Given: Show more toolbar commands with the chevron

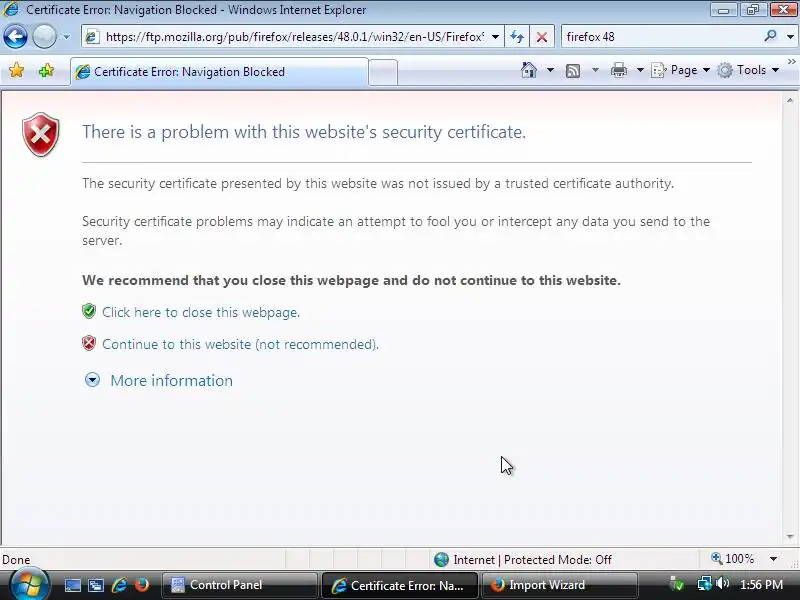Looking at the screenshot, I should click(791, 62).
